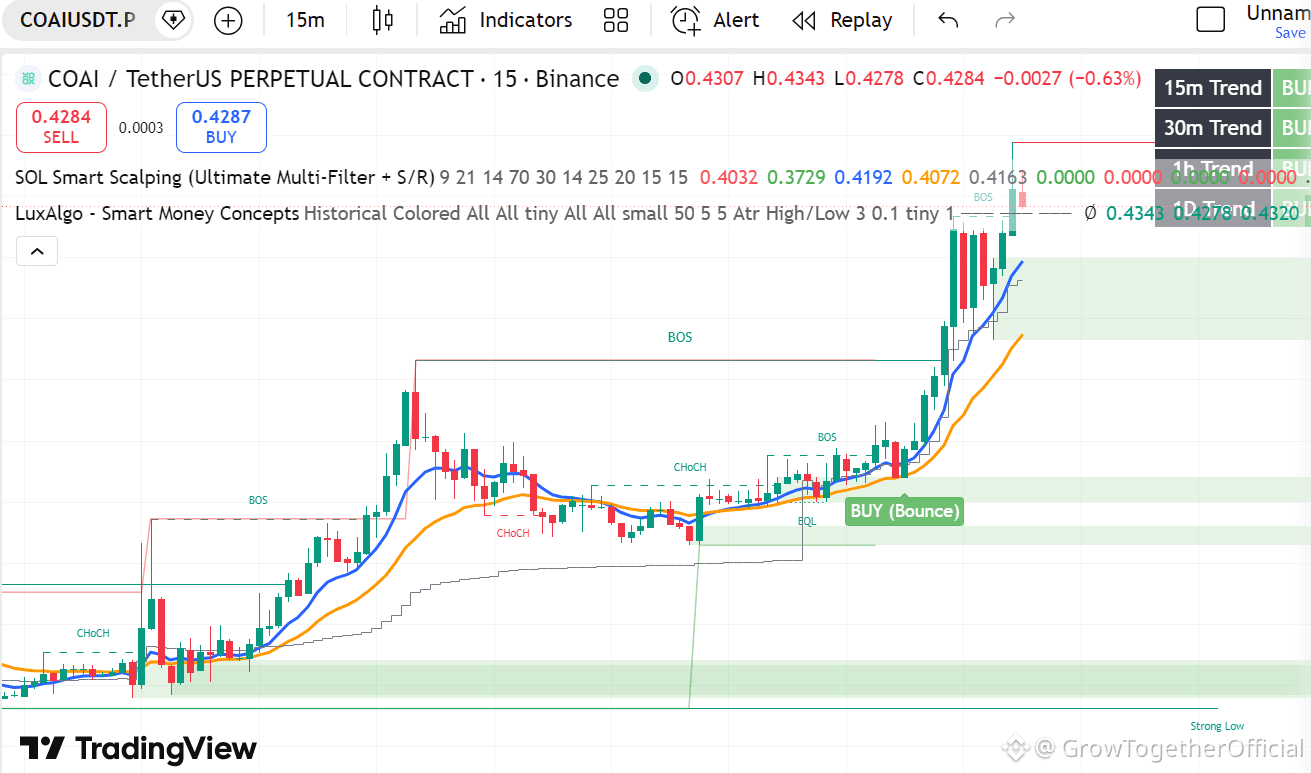The height and width of the screenshot is (773, 1311).
Task: Open the 15m time interval selector
Action: coord(305,20)
